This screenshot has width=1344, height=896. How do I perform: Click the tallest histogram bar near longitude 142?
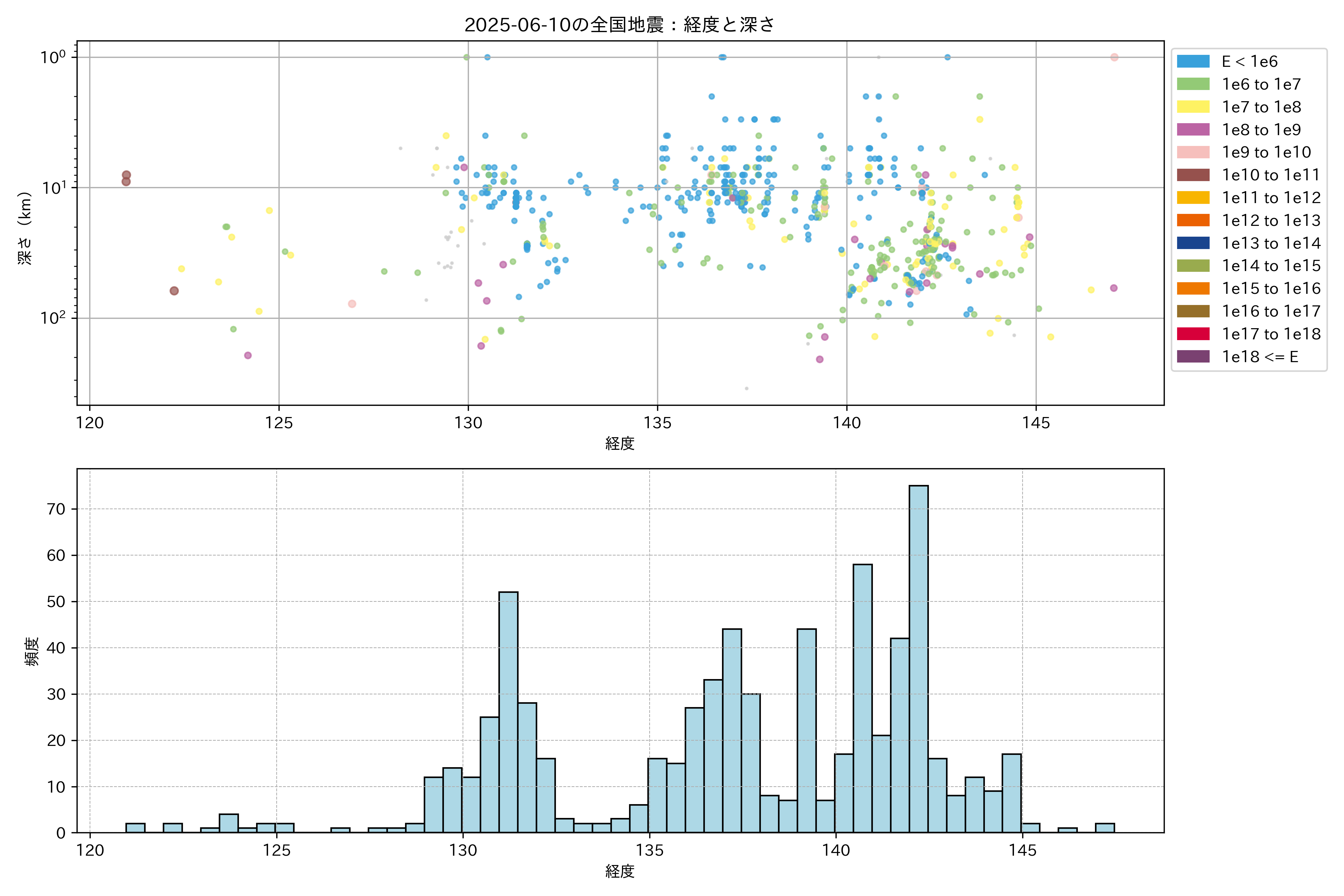pyautogui.click(x=918, y=657)
